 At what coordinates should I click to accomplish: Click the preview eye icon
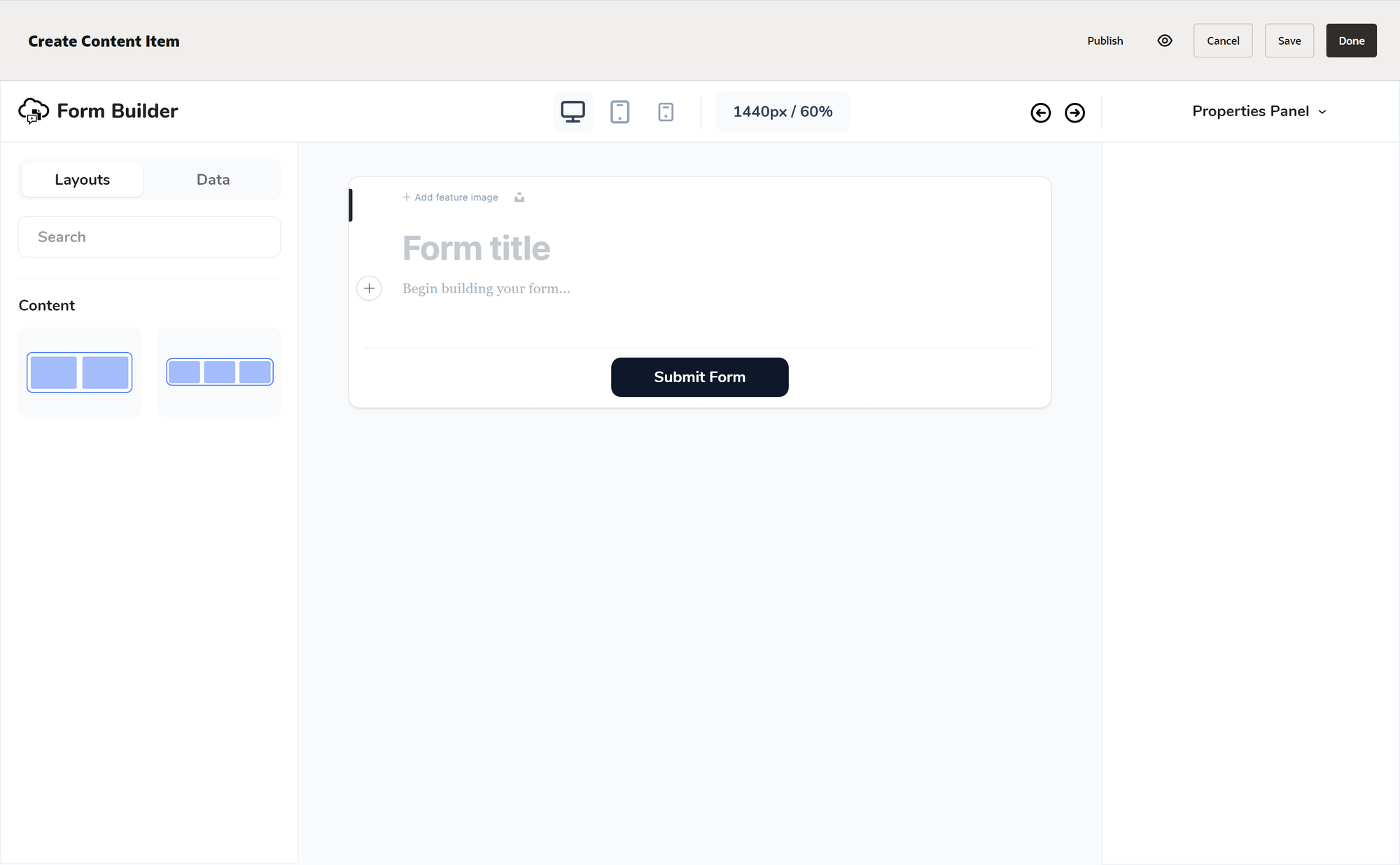pos(1165,41)
